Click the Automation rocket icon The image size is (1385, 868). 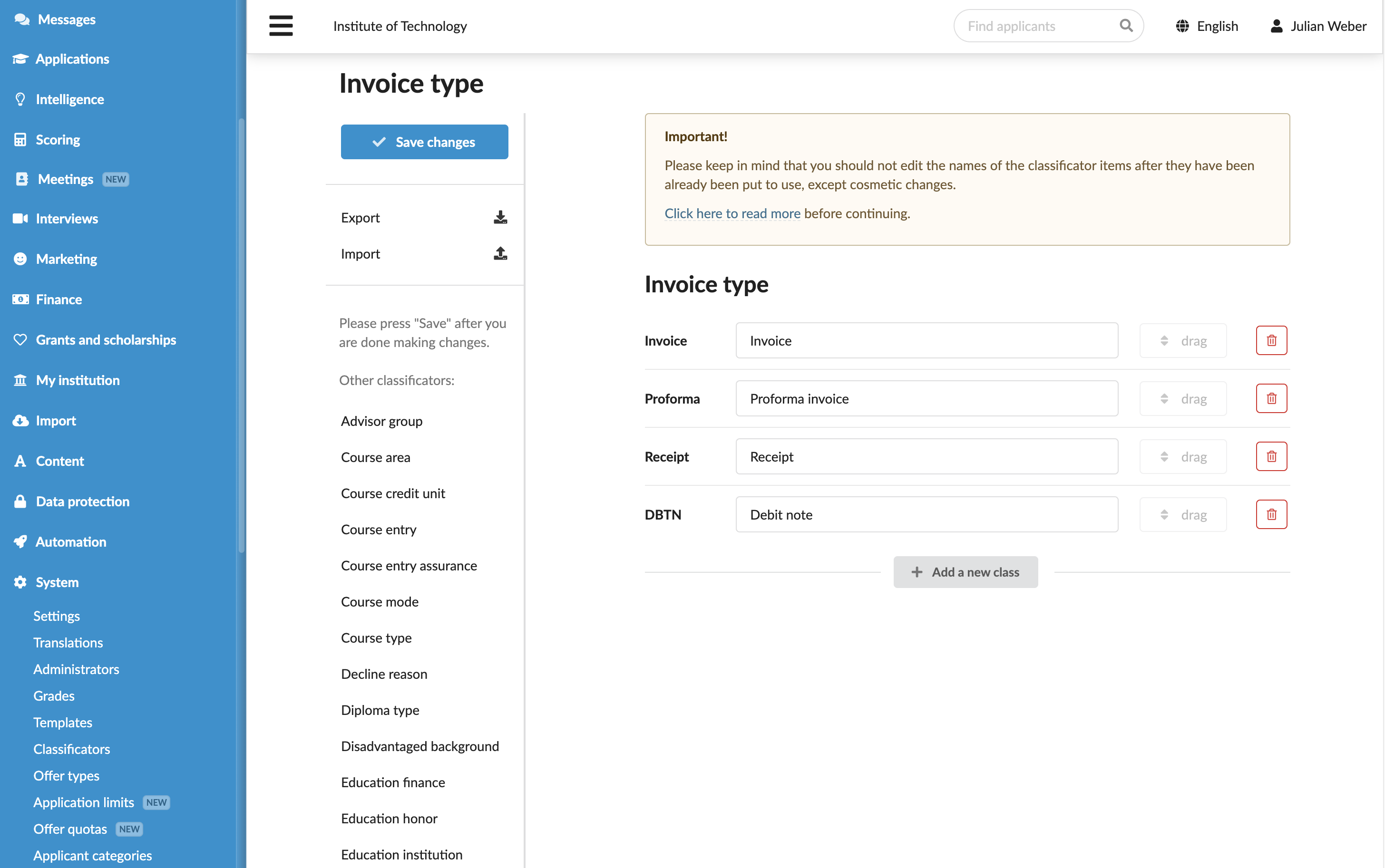point(20,542)
